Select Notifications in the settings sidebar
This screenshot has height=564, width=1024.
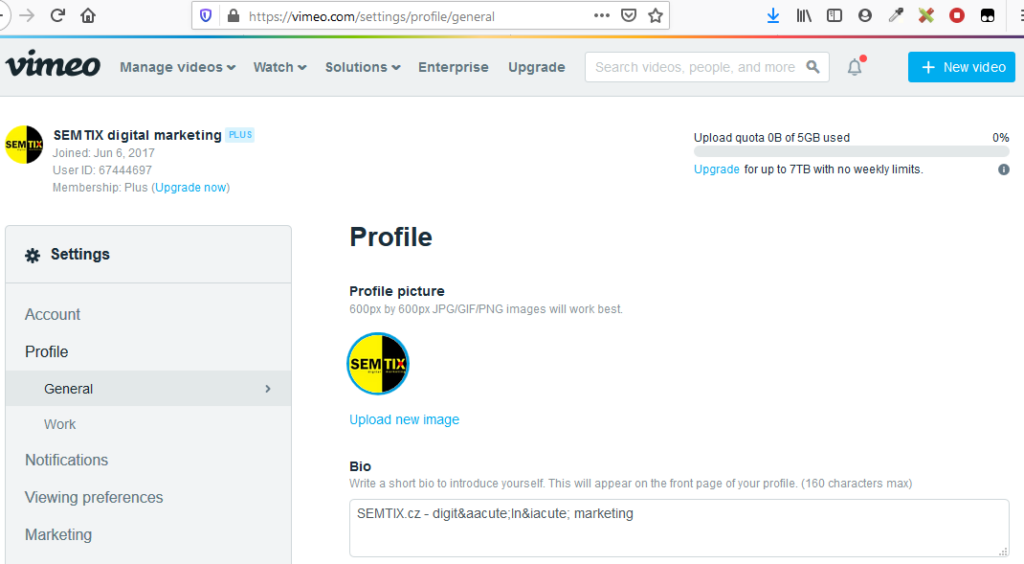pos(66,460)
